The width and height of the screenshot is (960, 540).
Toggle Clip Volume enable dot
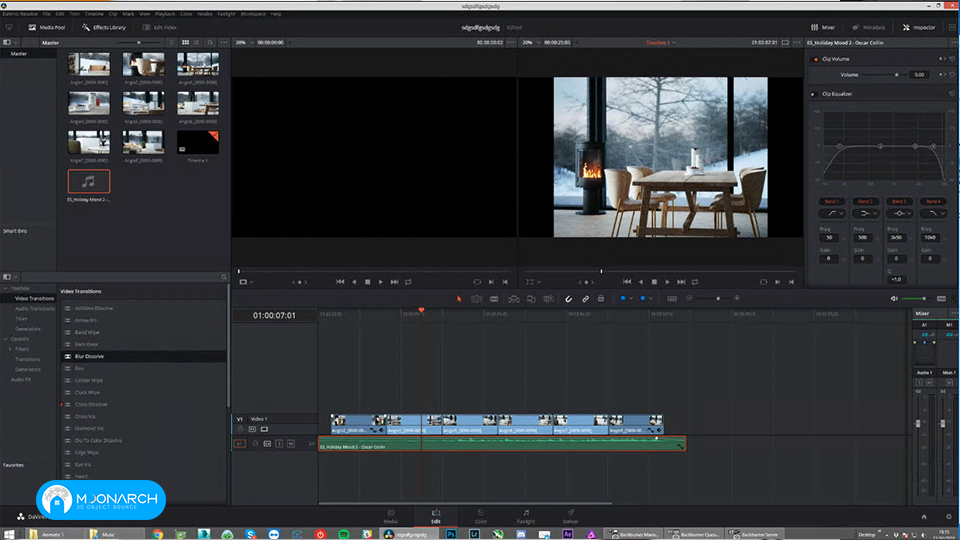(816, 59)
